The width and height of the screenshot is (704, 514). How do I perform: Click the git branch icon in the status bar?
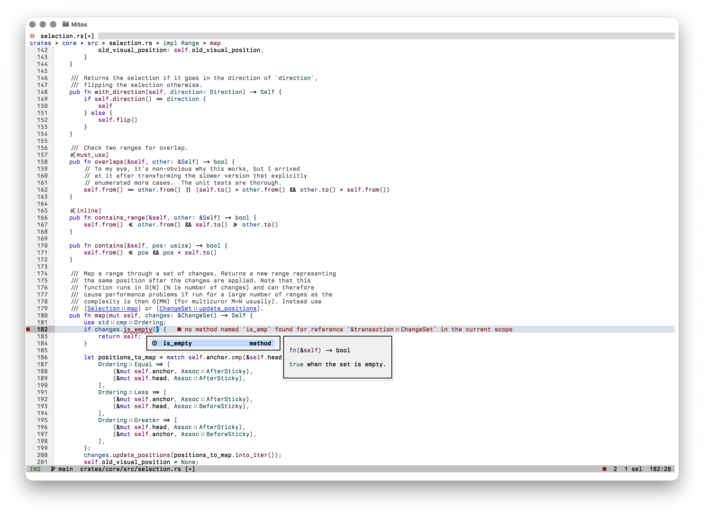[53, 469]
